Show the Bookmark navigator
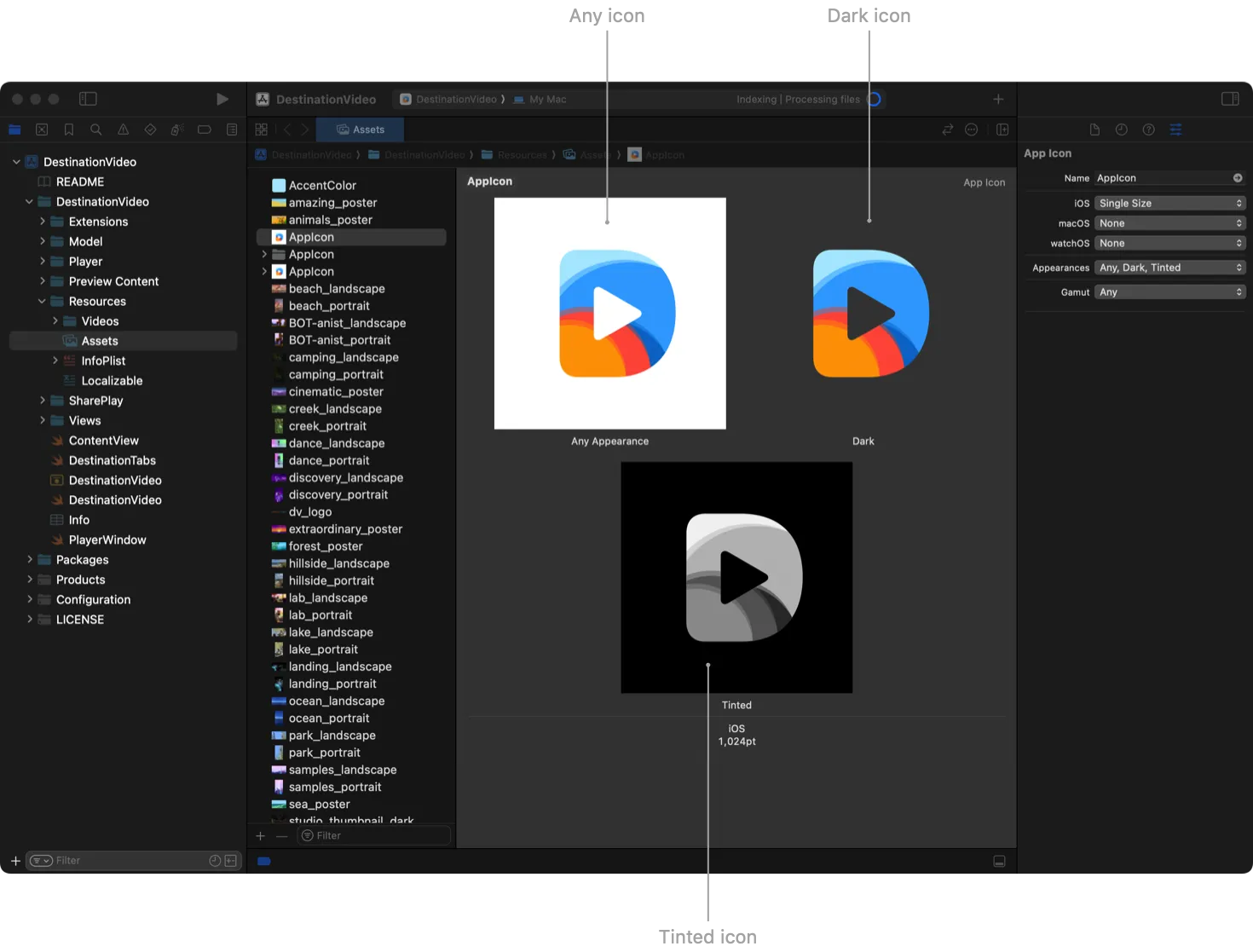The height and width of the screenshot is (952, 1253). (69, 130)
